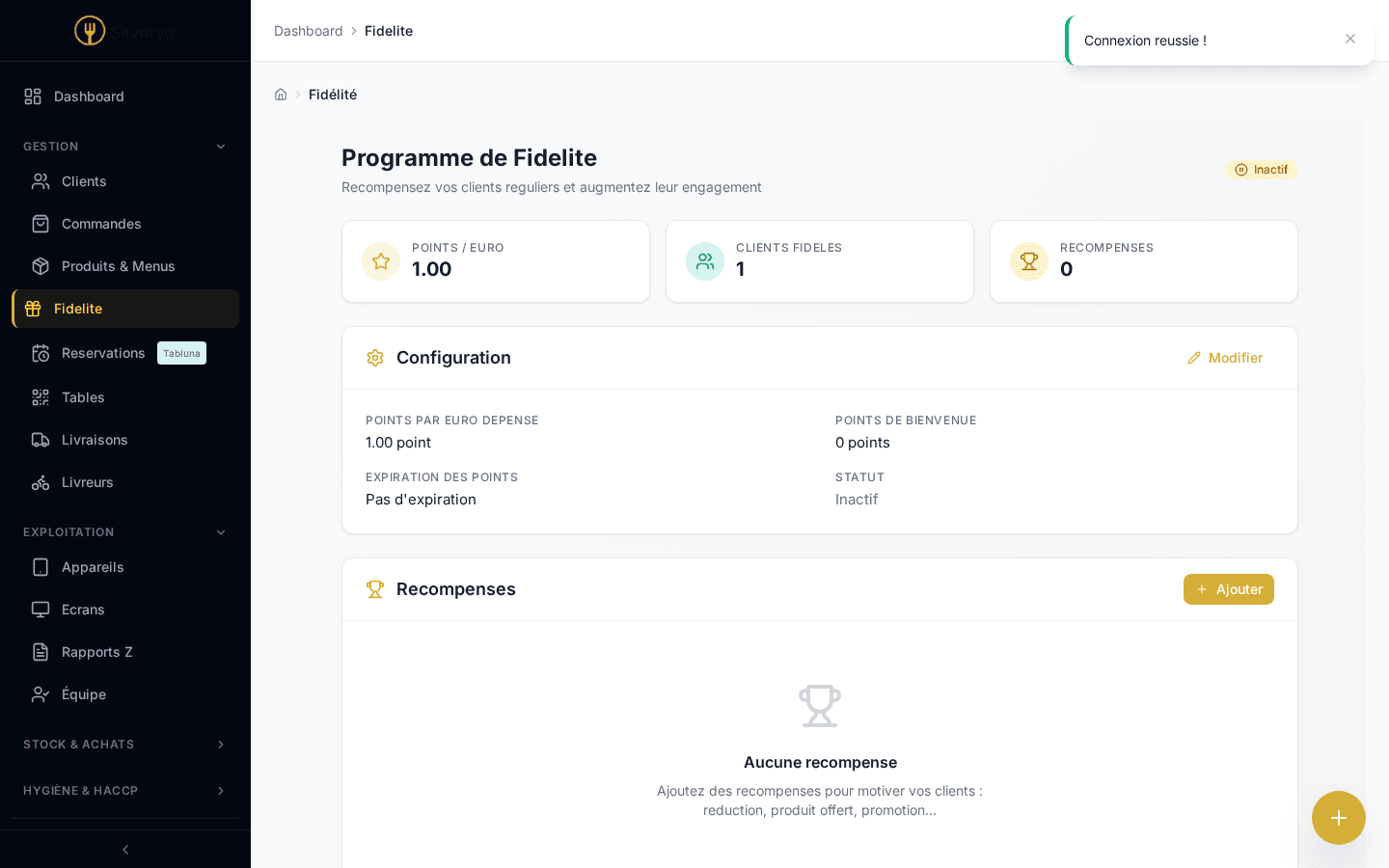Click the Livraisons truck icon
This screenshot has height=868, width=1389.
pyautogui.click(x=41, y=440)
